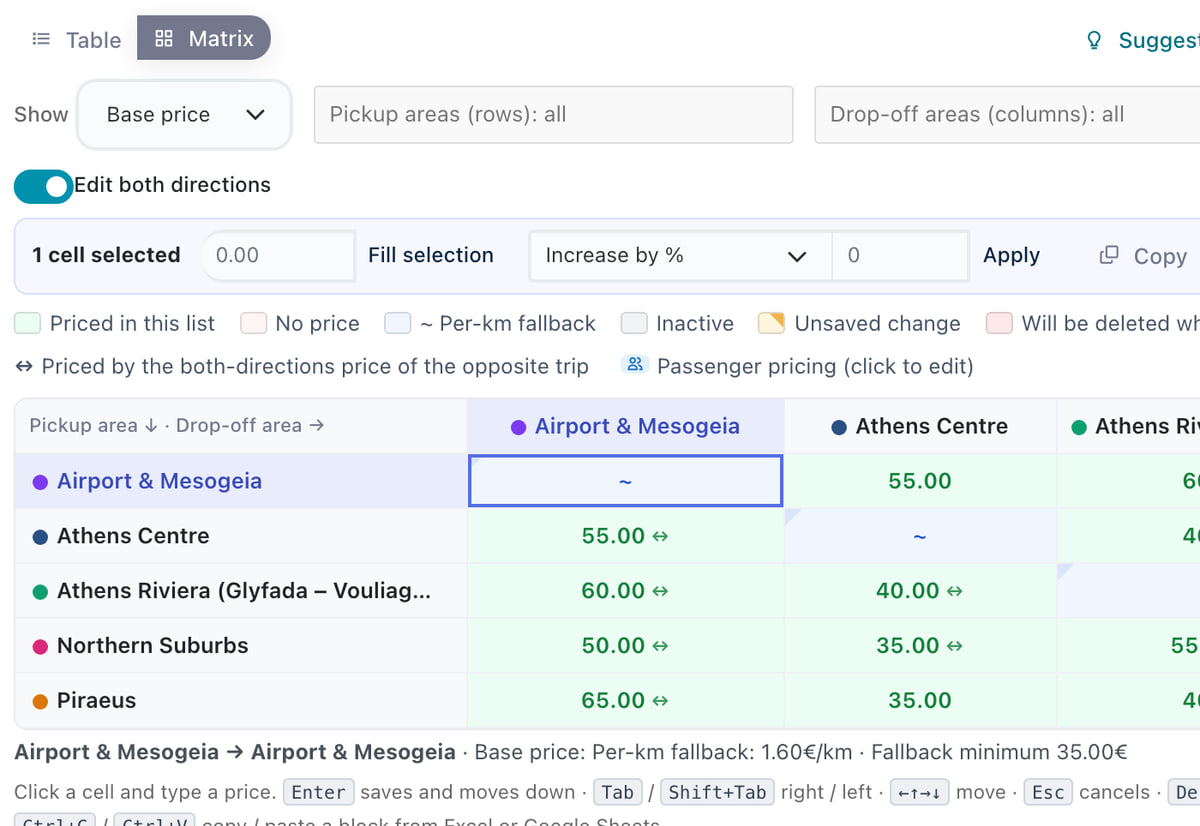Open the Pickup areas (rows) filter
Viewport: 1200px width, 826px height.
[x=553, y=114]
